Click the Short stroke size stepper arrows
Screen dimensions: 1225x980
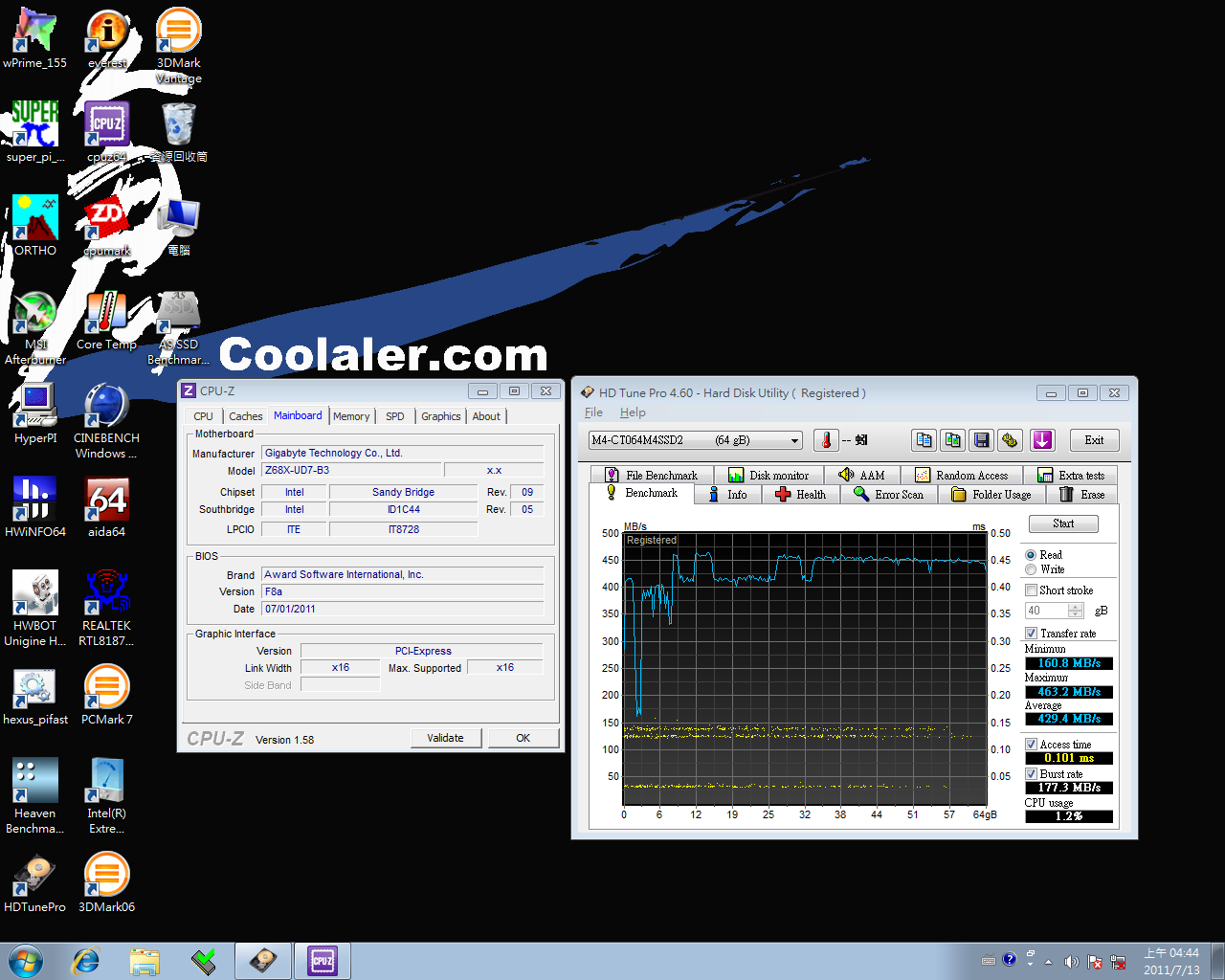1076,611
